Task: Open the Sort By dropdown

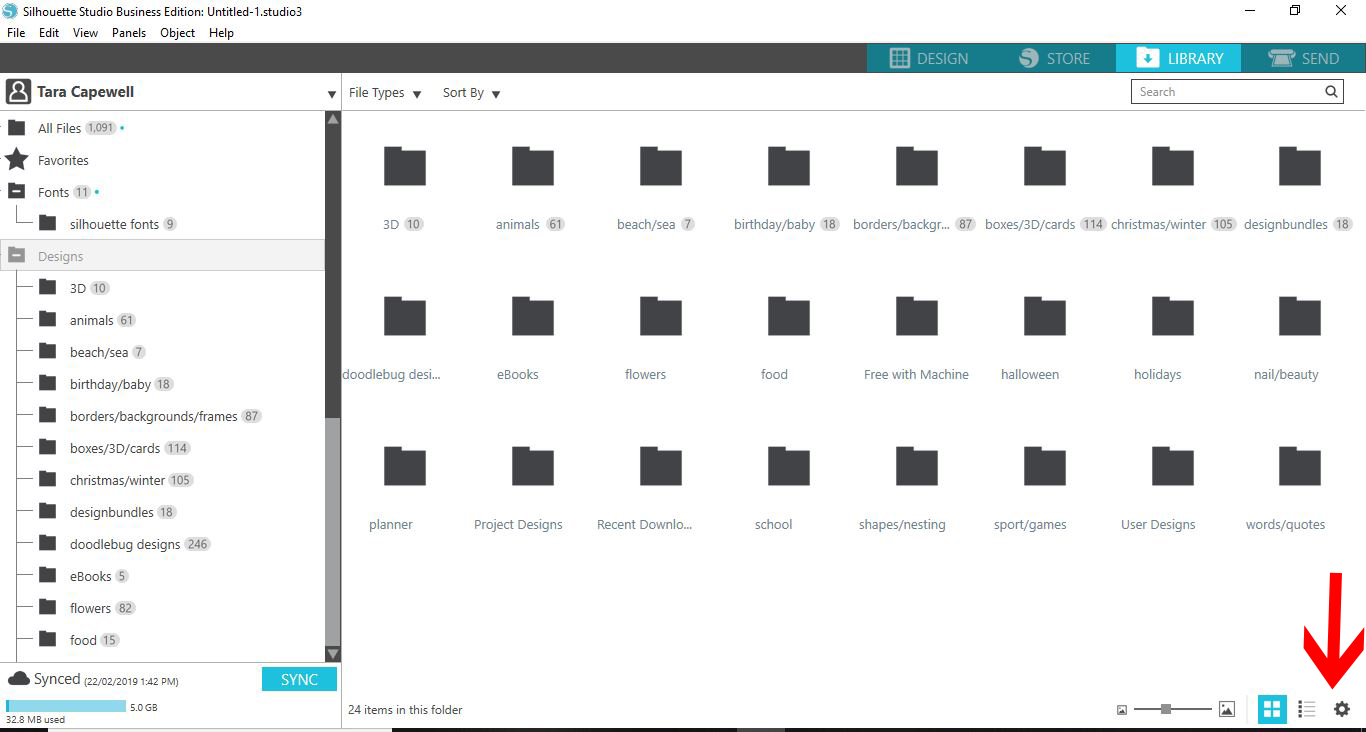Action: click(x=472, y=93)
